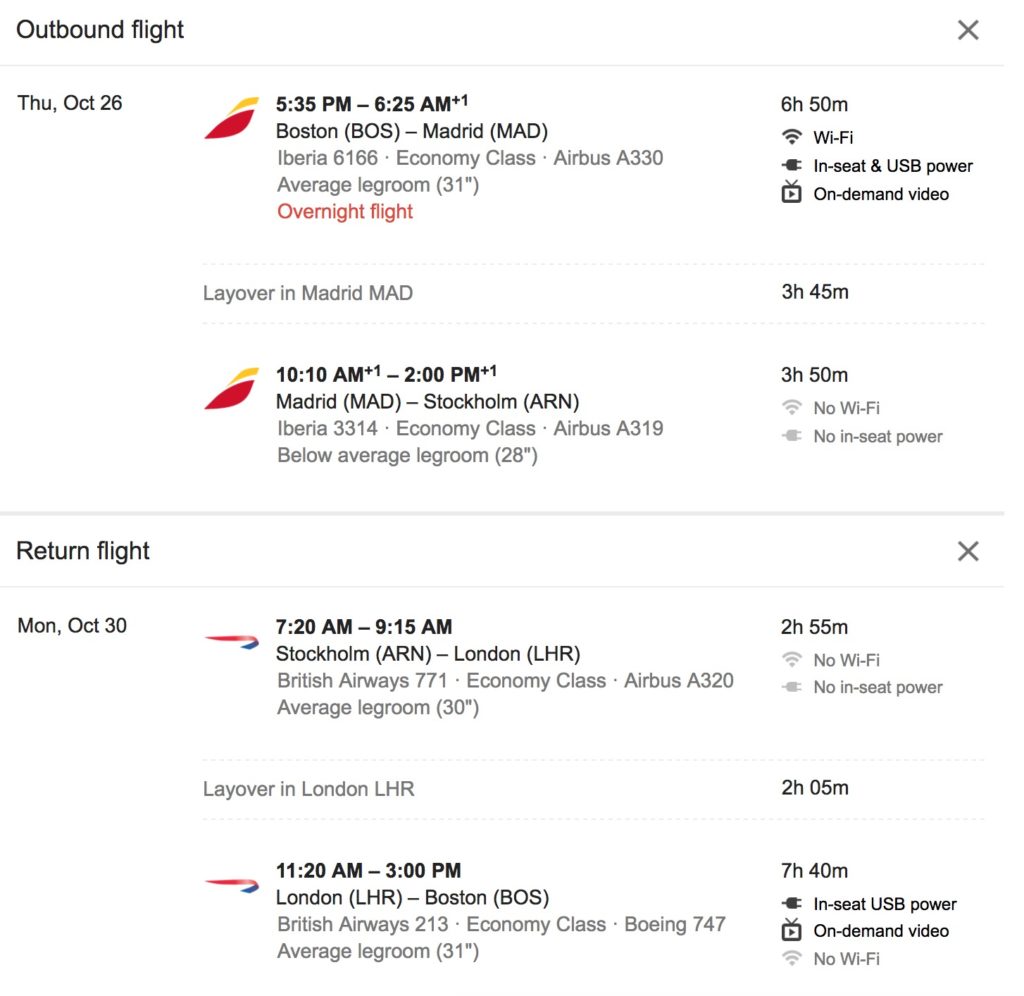
Task: Click the red Overnight flight text
Action: point(345,211)
